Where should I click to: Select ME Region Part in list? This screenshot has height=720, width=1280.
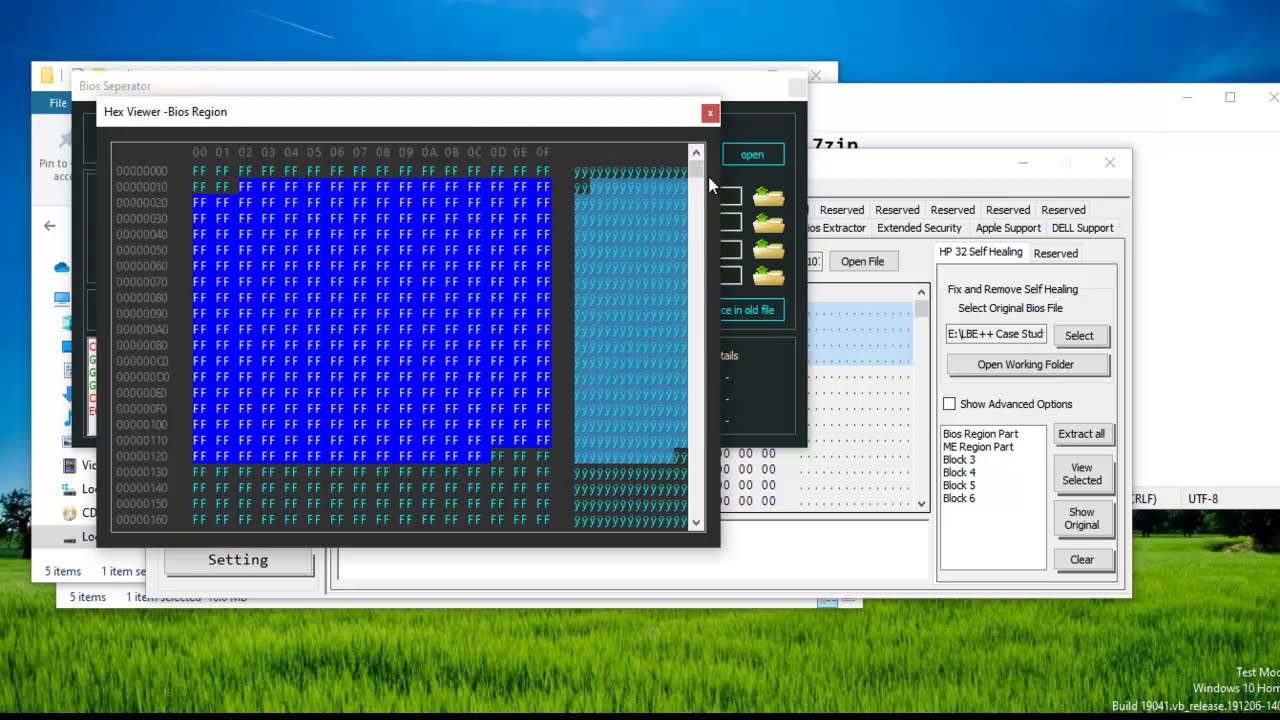[978, 447]
